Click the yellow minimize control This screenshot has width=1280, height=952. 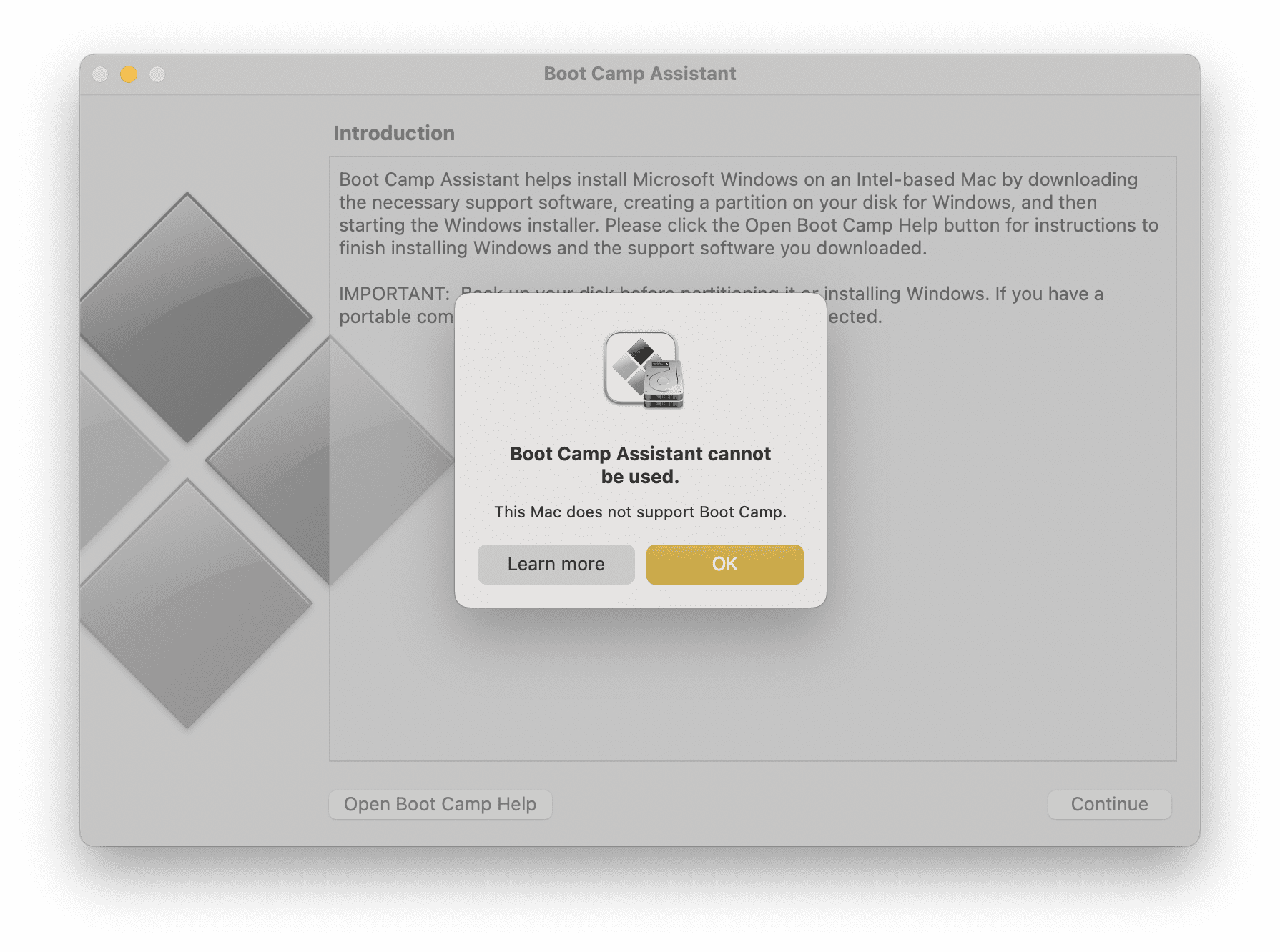coord(129,74)
